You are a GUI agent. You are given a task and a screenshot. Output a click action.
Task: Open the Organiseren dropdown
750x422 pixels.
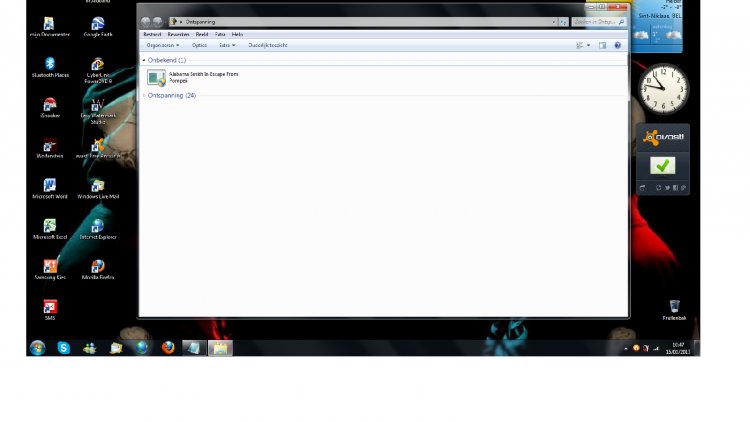click(163, 45)
